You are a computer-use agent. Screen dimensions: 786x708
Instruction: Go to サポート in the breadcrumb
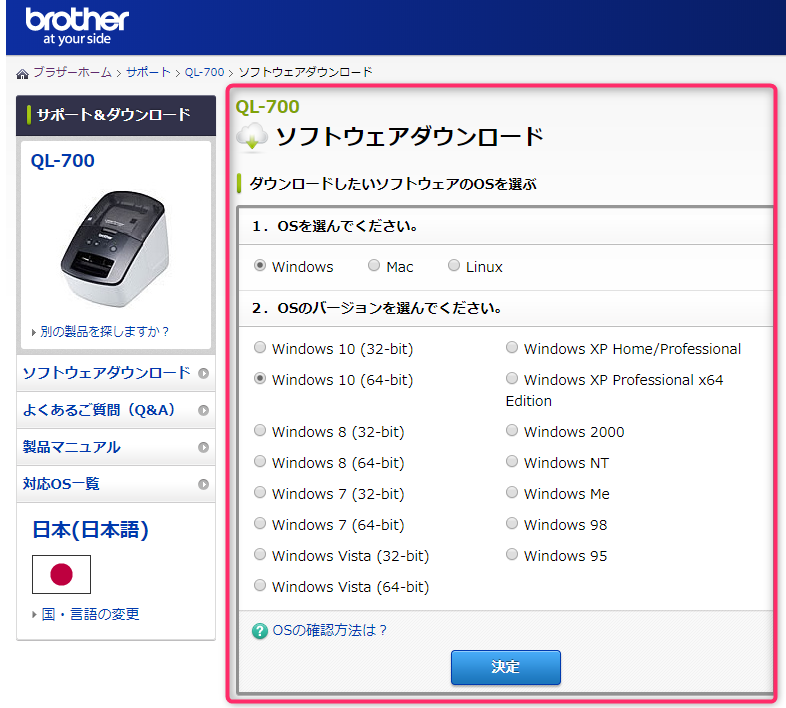pyautogui.click(x=148, y=73)
